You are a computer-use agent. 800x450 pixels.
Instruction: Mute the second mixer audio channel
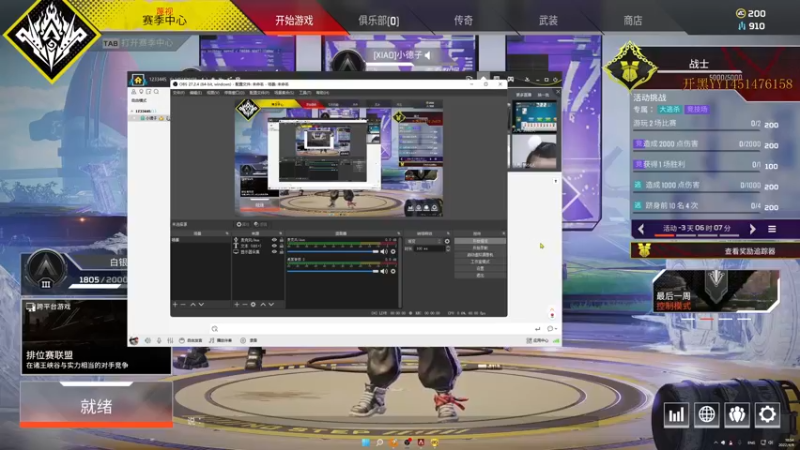point(384,271)
